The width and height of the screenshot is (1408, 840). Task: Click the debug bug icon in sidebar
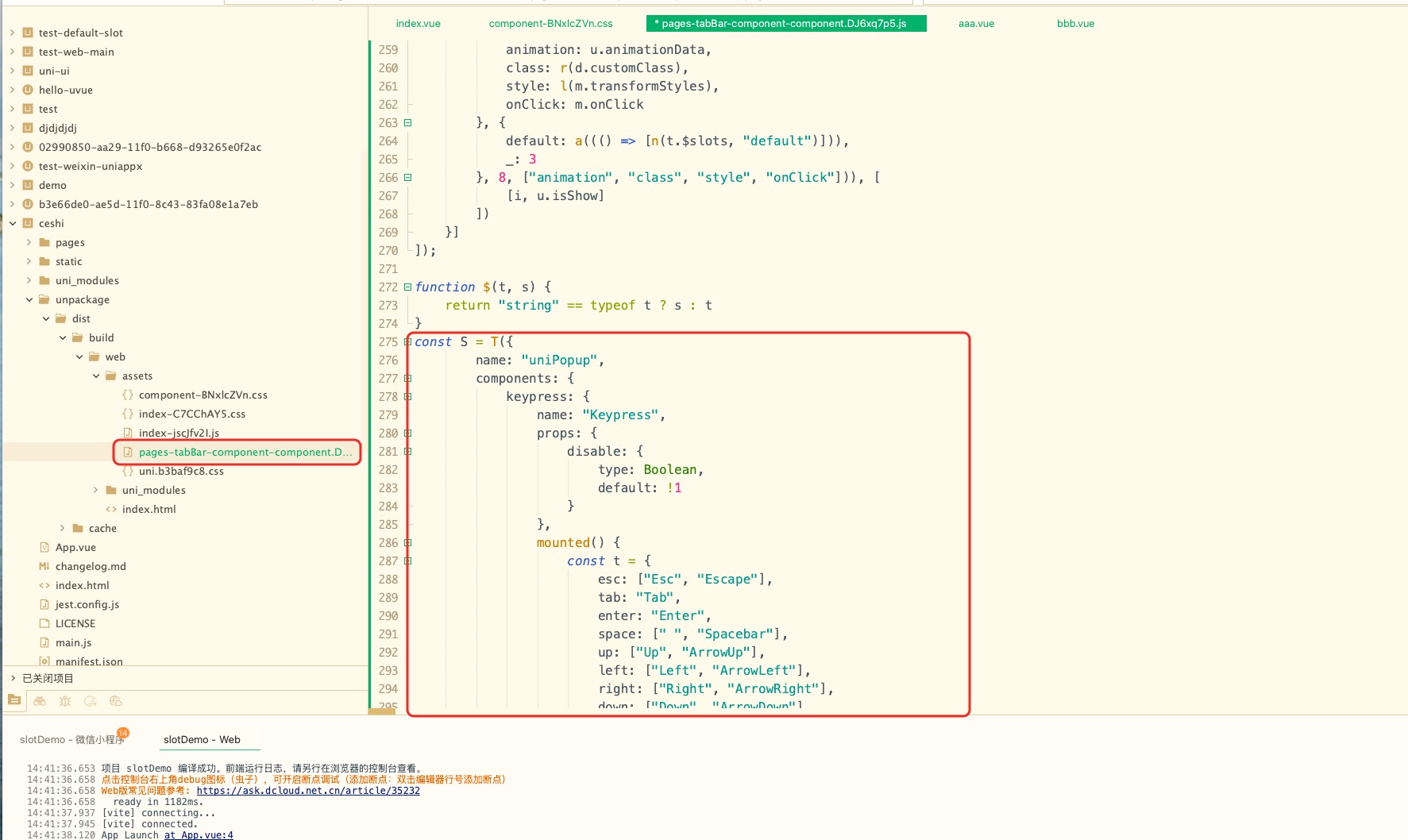click(65, 701)
